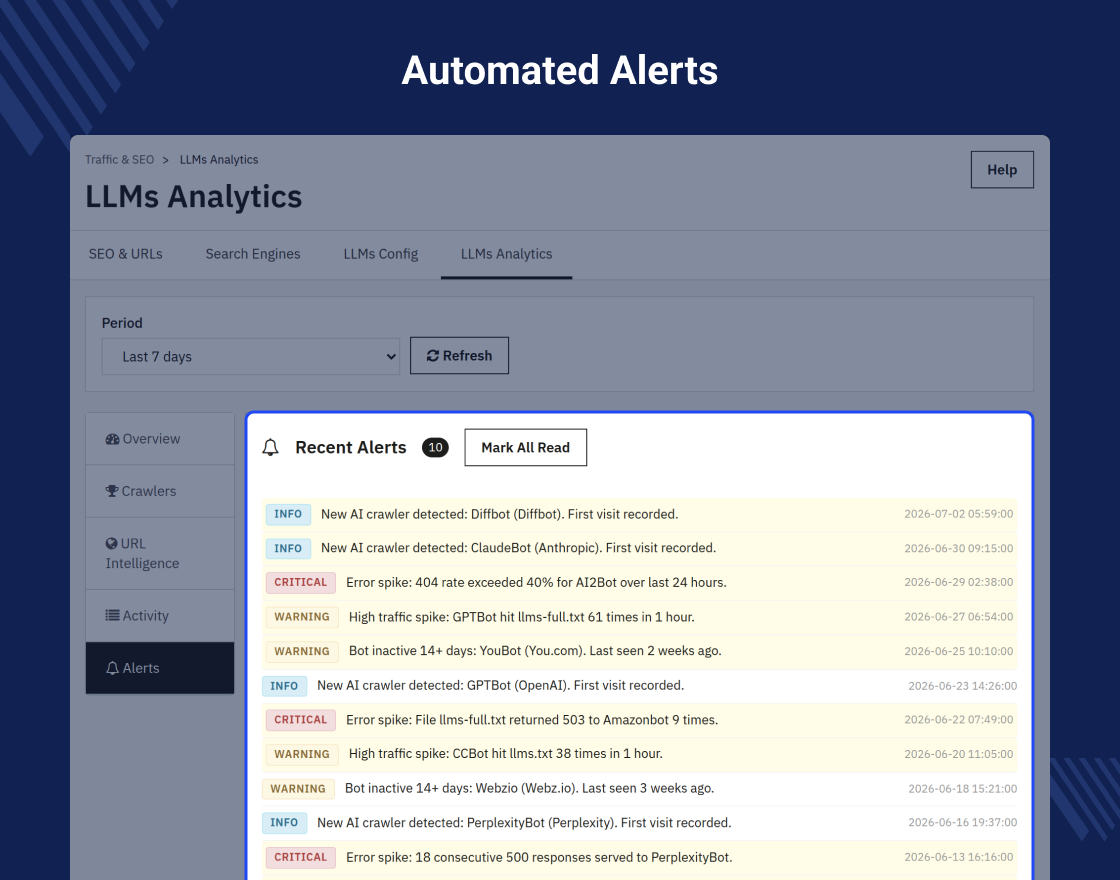Open the Diffbot crawler detected alert
The width and height of the screenshot is (1120, 880).
[x=639, y=514]
